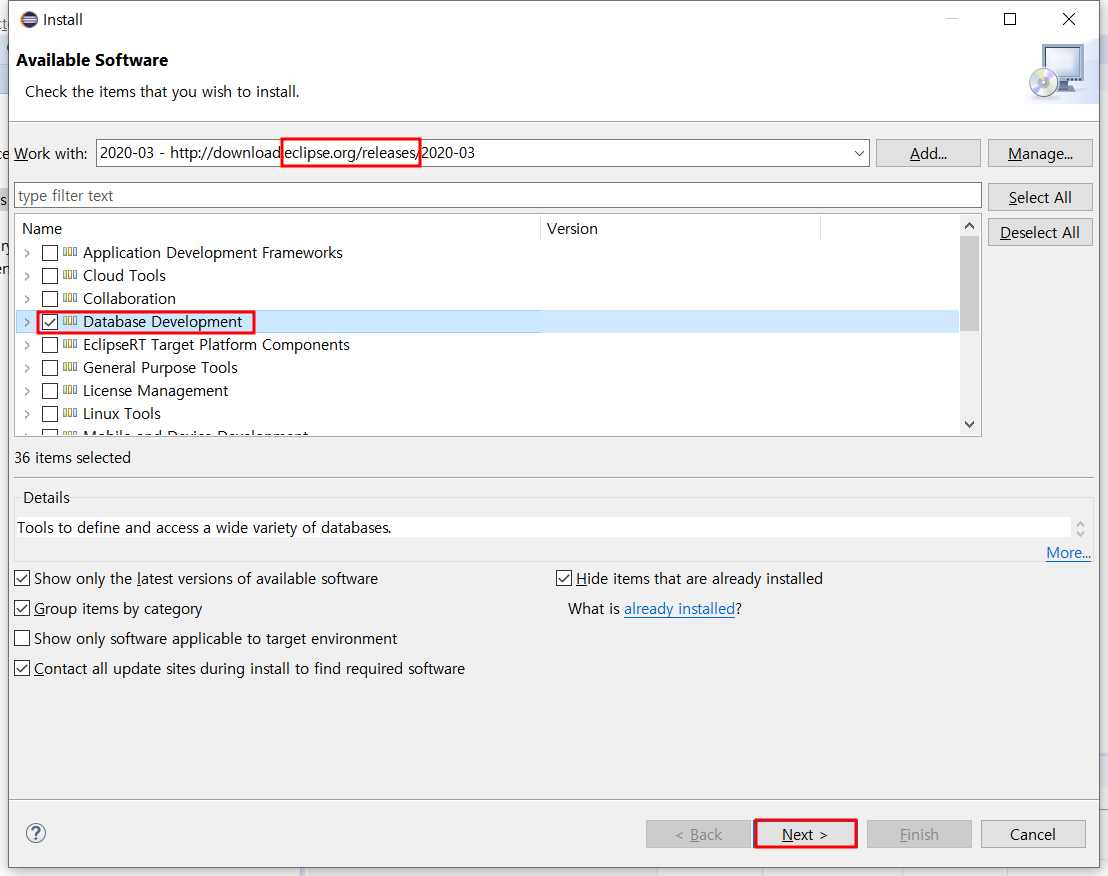Check the General Purpose Tools checkbox

point(49,368)
